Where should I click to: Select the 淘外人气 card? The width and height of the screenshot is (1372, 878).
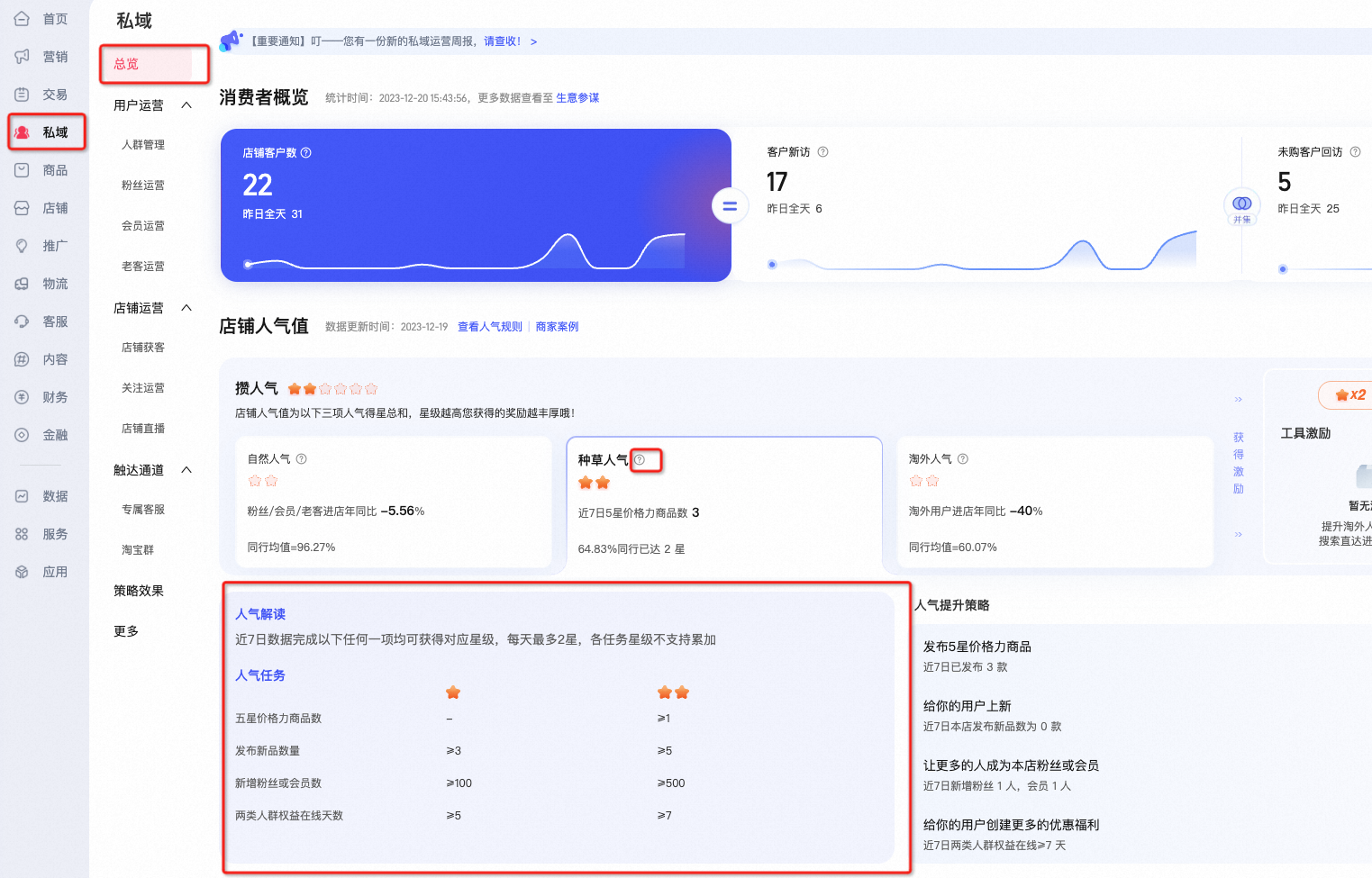1055,502
